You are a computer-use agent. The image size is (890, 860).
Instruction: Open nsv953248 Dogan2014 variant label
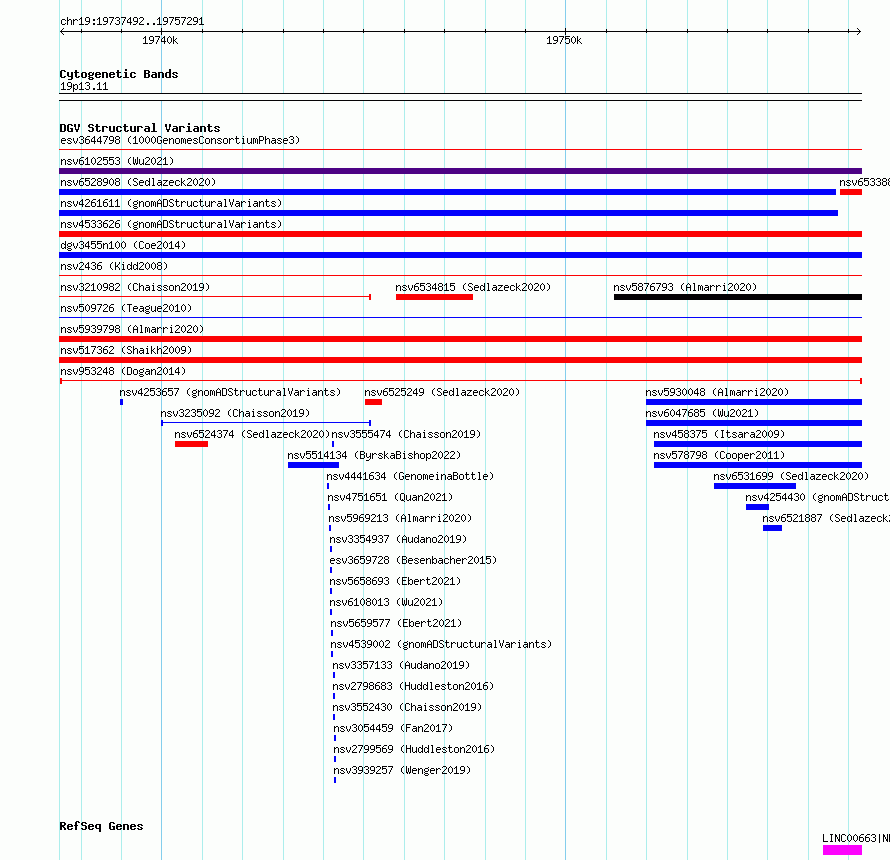[x=123, y=371]
